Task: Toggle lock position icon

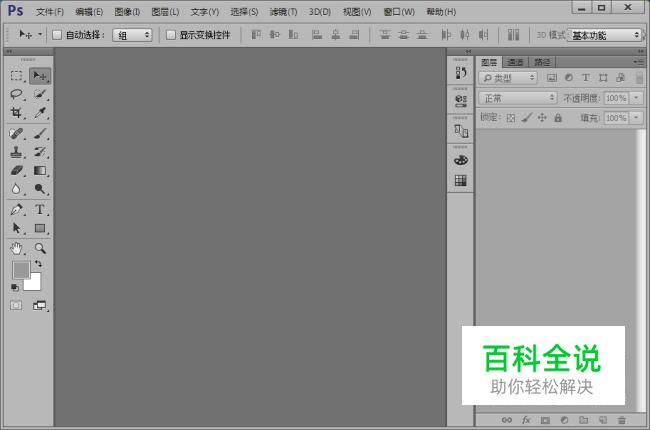Action: pos(542,118)
